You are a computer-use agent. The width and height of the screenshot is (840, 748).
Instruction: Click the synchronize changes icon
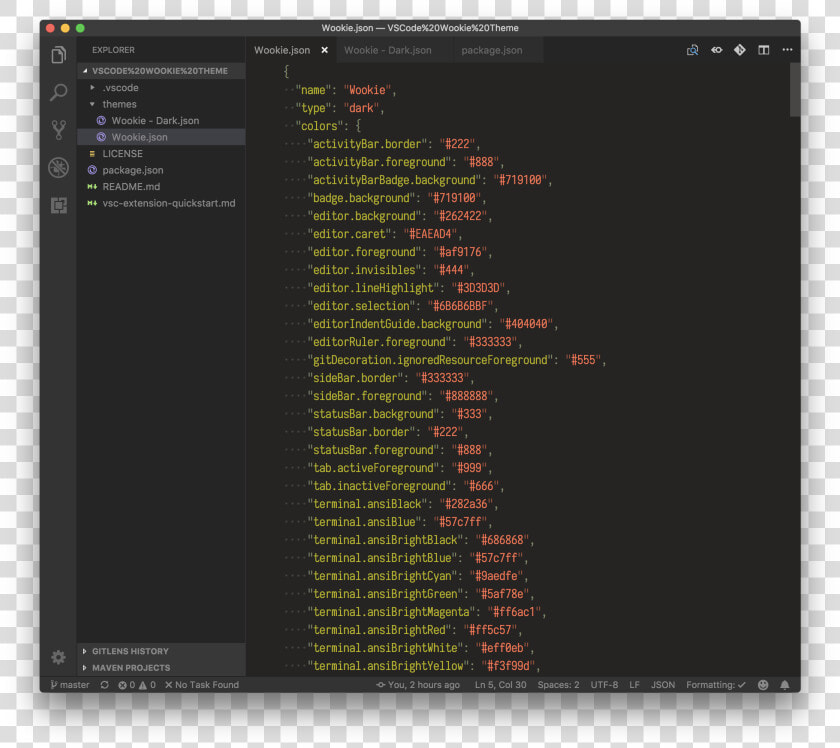point(104,685)
